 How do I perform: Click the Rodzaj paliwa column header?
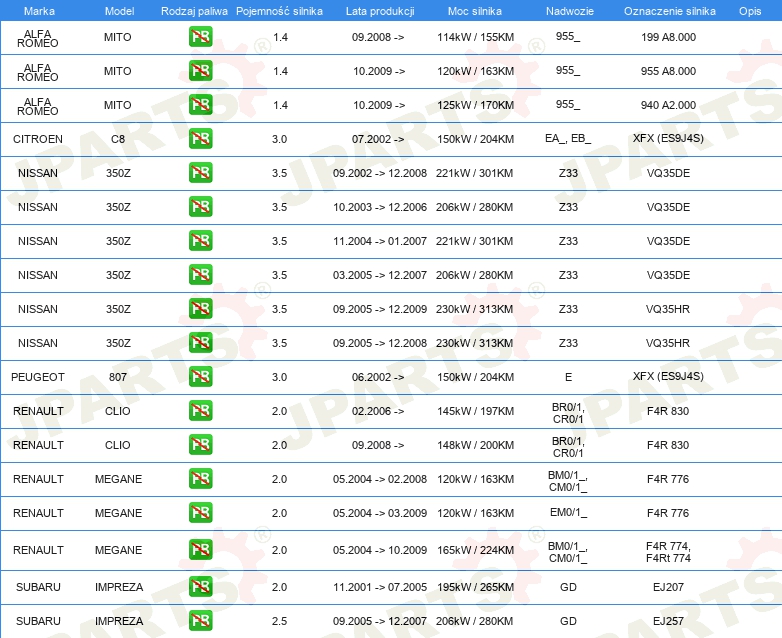coord(194,11)
